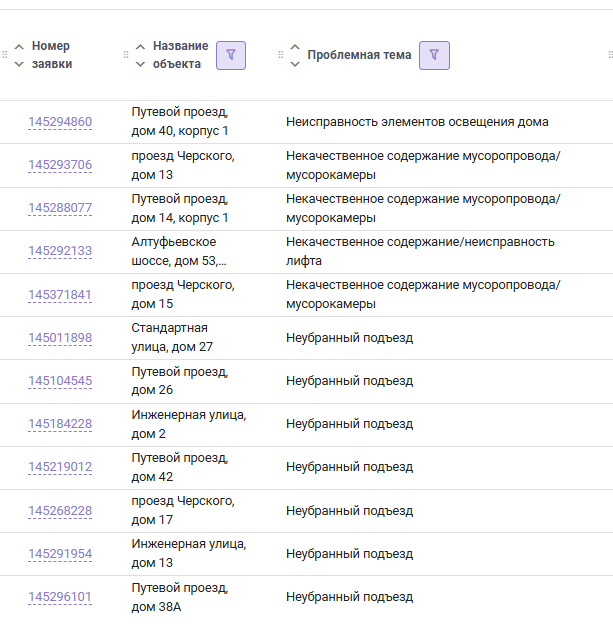This screenshot has height=644, width=613.
Task: Click the Проблемная тема column header label
Action: [x=359, y=55]
